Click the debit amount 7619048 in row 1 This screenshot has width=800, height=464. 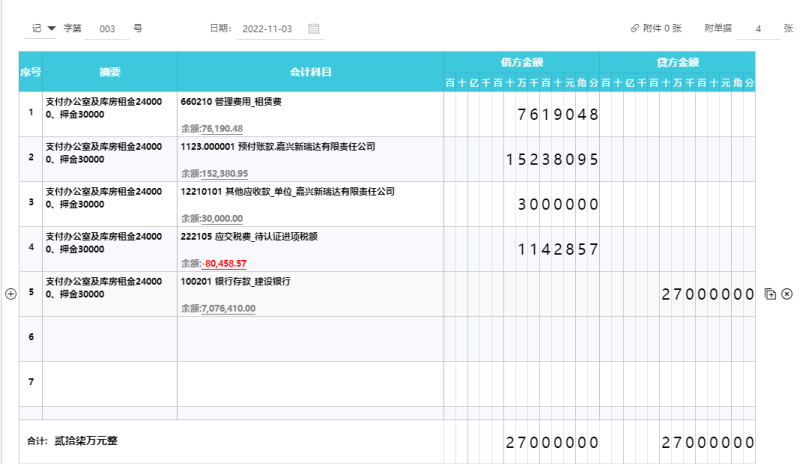(x=557, y=114)
